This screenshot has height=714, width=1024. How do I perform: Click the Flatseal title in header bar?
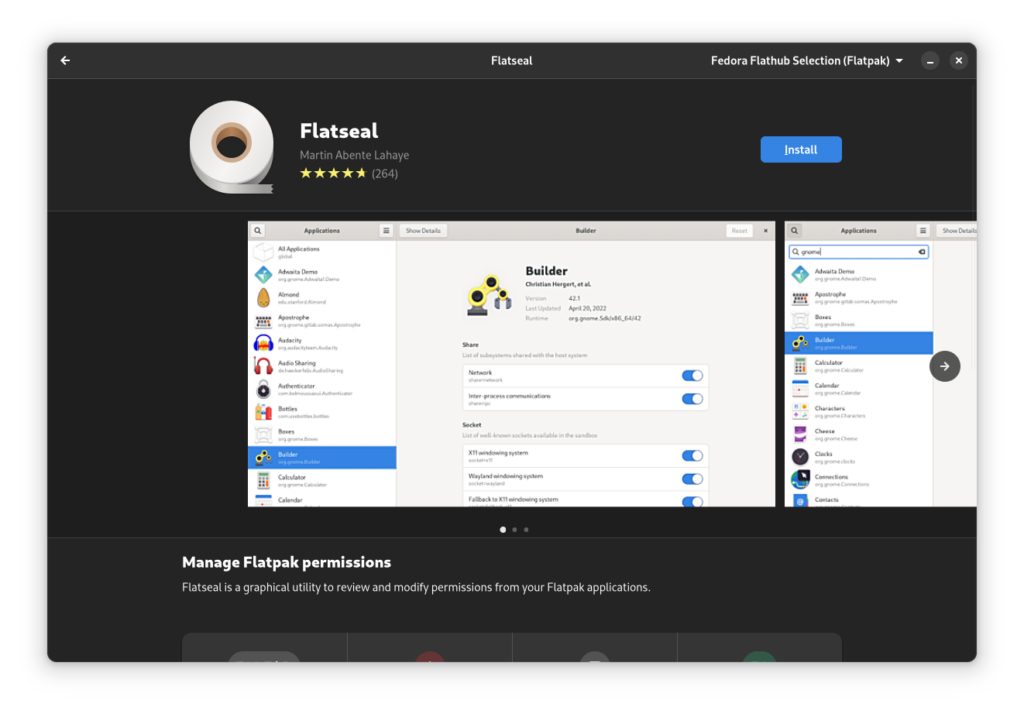[511, 61]
